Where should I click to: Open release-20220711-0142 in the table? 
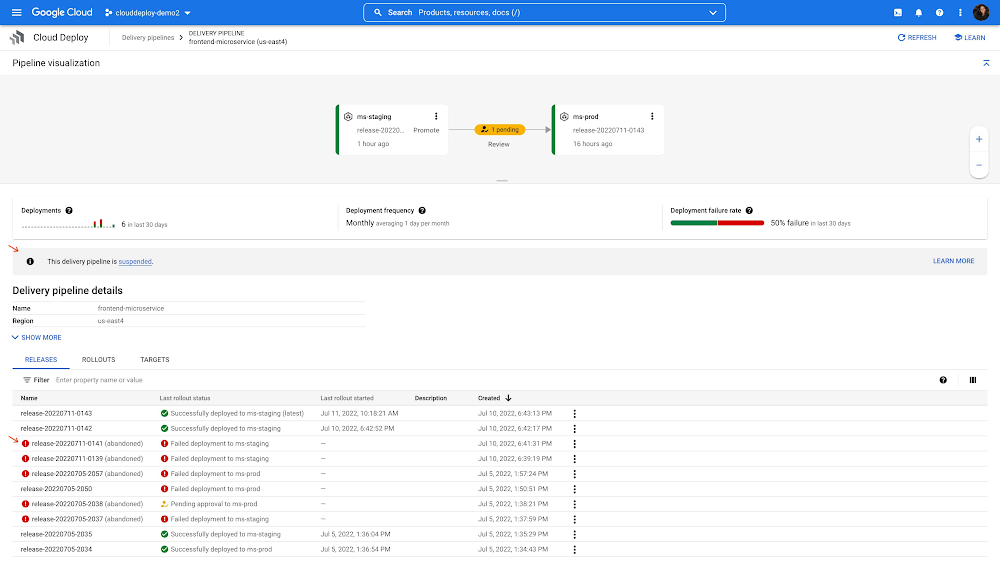pos(56,429)
